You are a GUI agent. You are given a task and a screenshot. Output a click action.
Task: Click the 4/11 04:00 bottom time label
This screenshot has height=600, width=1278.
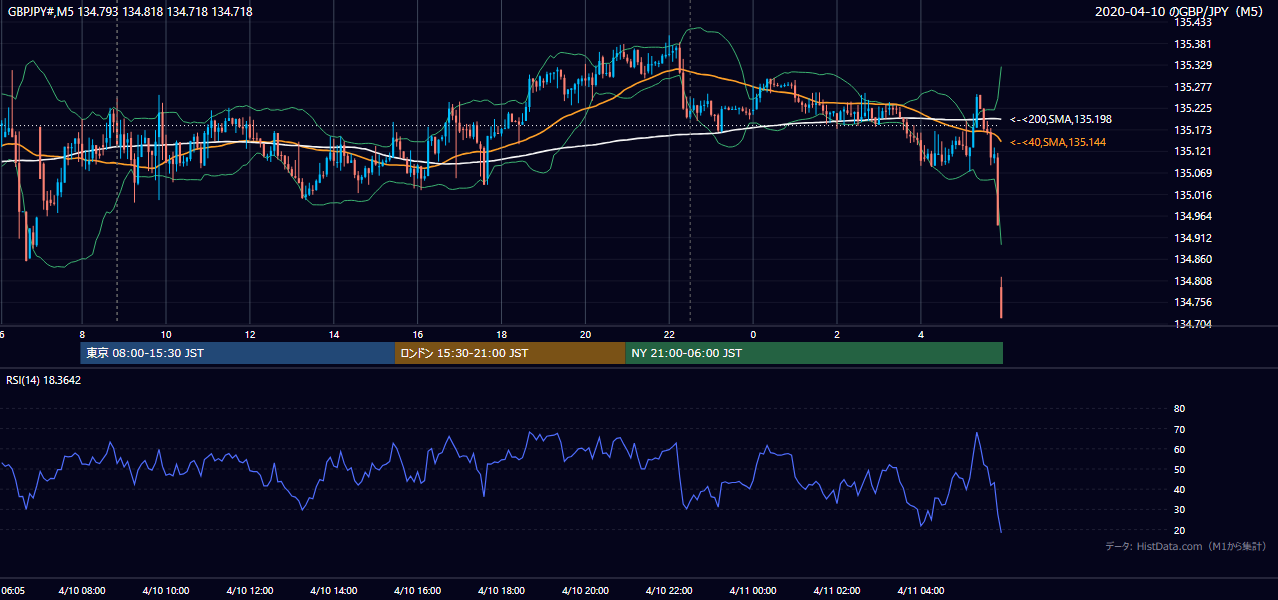click(x=922, y=591)
